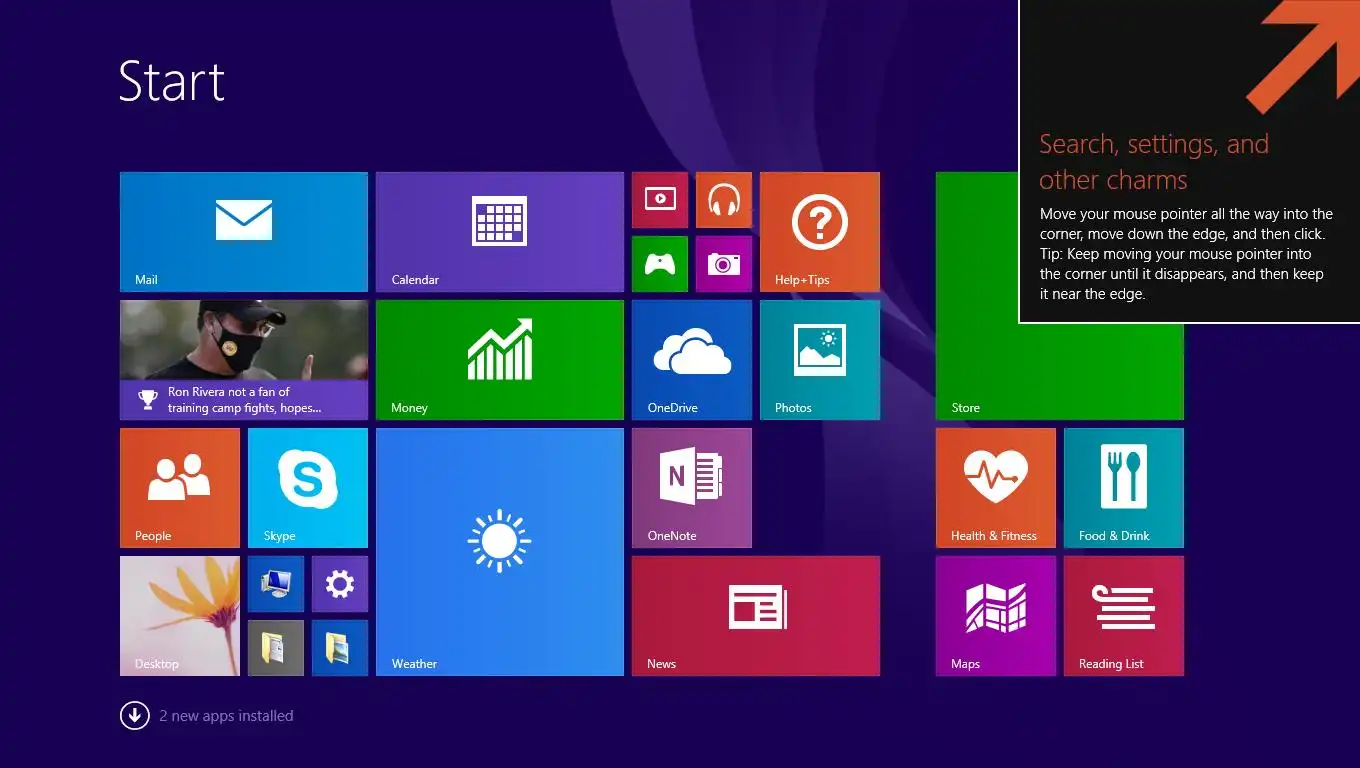The image size is (1360, 768).
Task: Click the 'Start' heading text
Action: pyautogui.click(x=172, y=81)
